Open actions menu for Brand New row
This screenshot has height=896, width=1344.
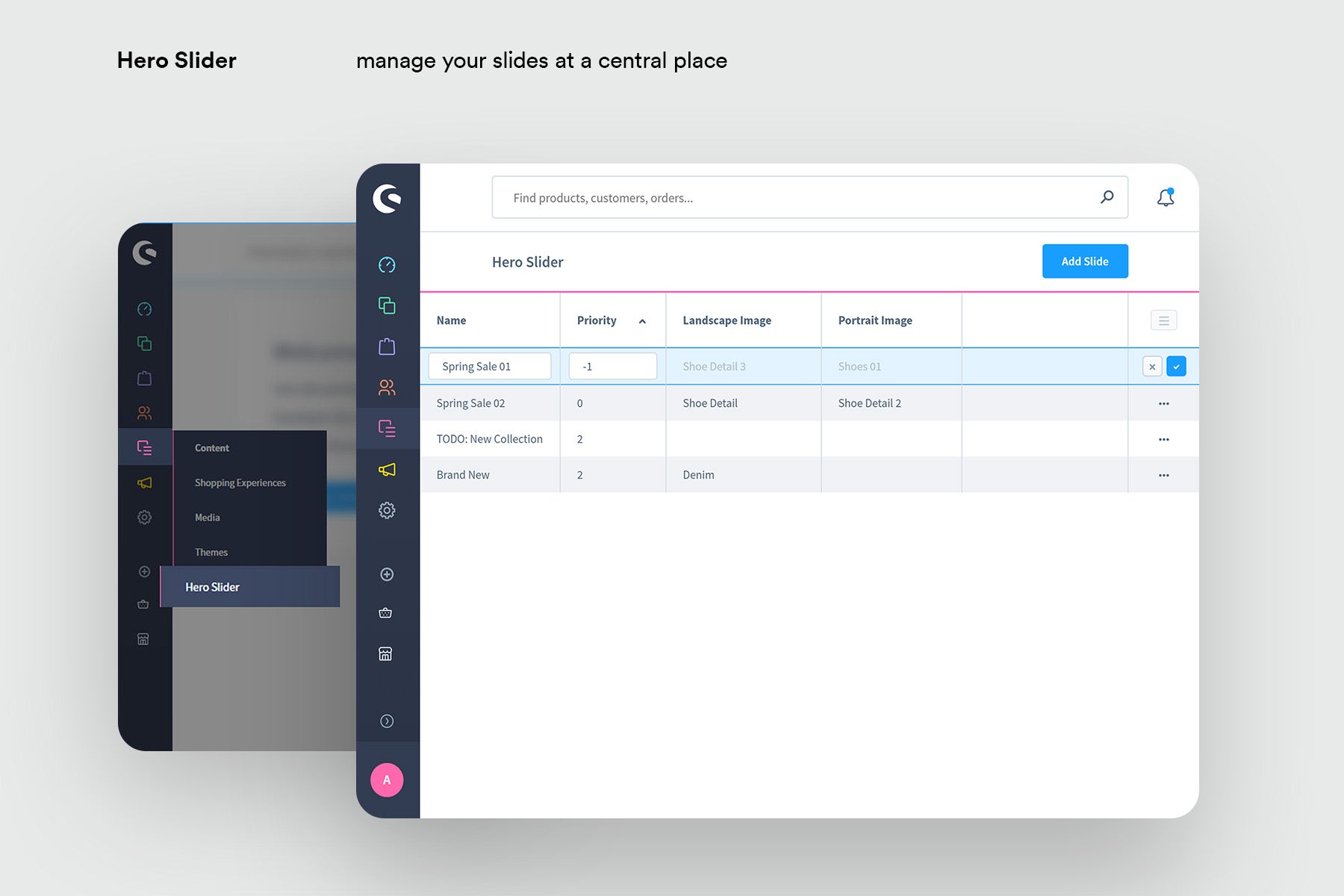(1164, 475)
